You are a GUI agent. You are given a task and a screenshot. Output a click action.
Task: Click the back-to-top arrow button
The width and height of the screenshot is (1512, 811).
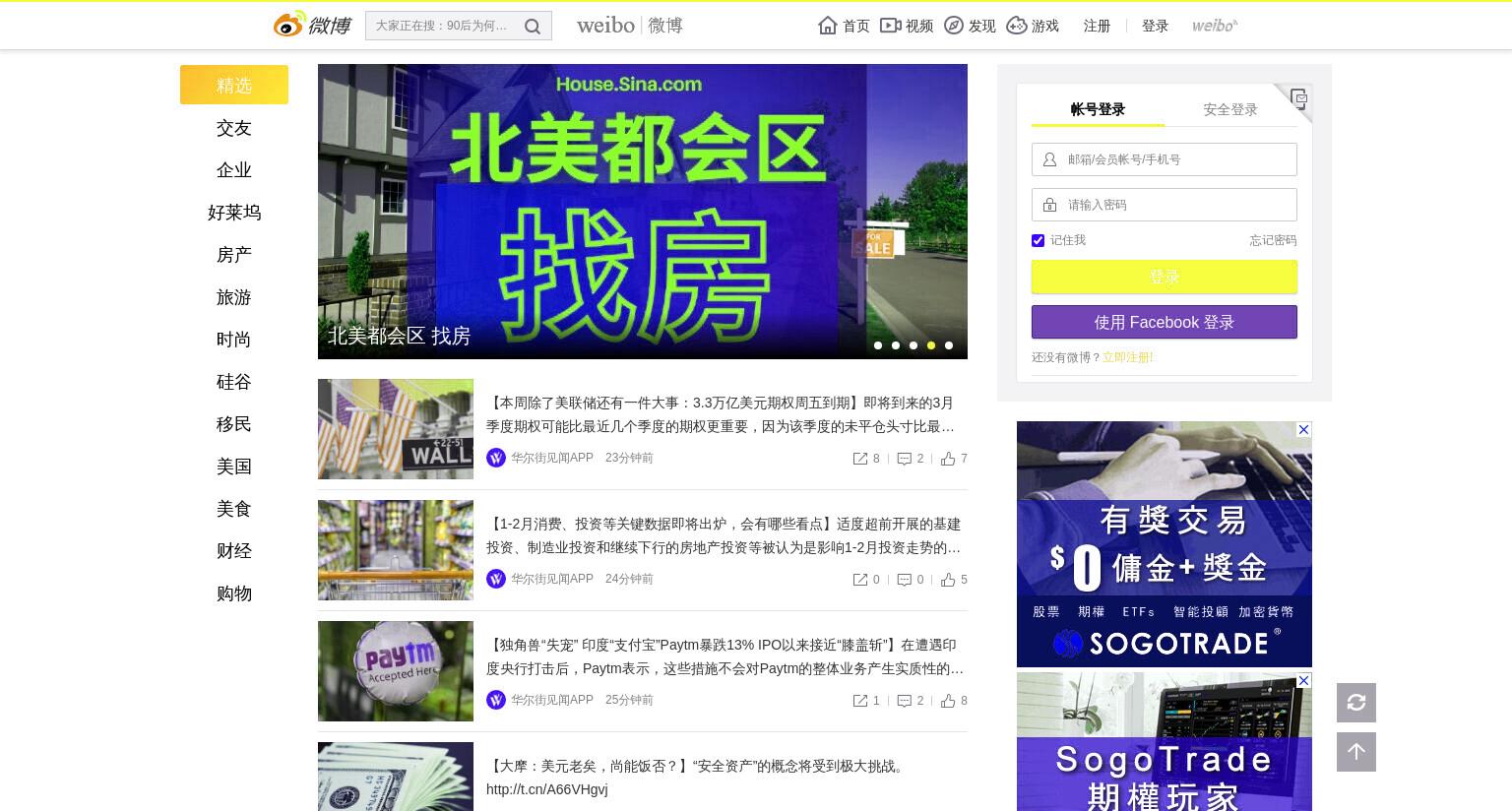tap(1356, 752)
